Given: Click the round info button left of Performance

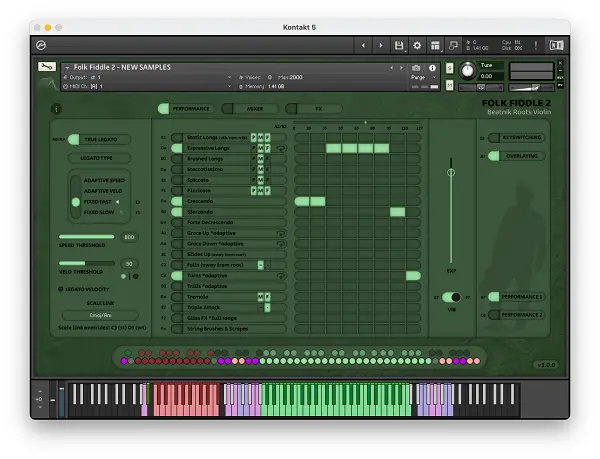Looking at the screenshot, I should (56, 109).
